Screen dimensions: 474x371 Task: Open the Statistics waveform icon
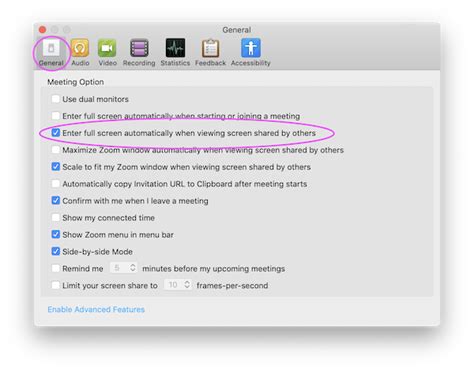(x=175, y=48)
